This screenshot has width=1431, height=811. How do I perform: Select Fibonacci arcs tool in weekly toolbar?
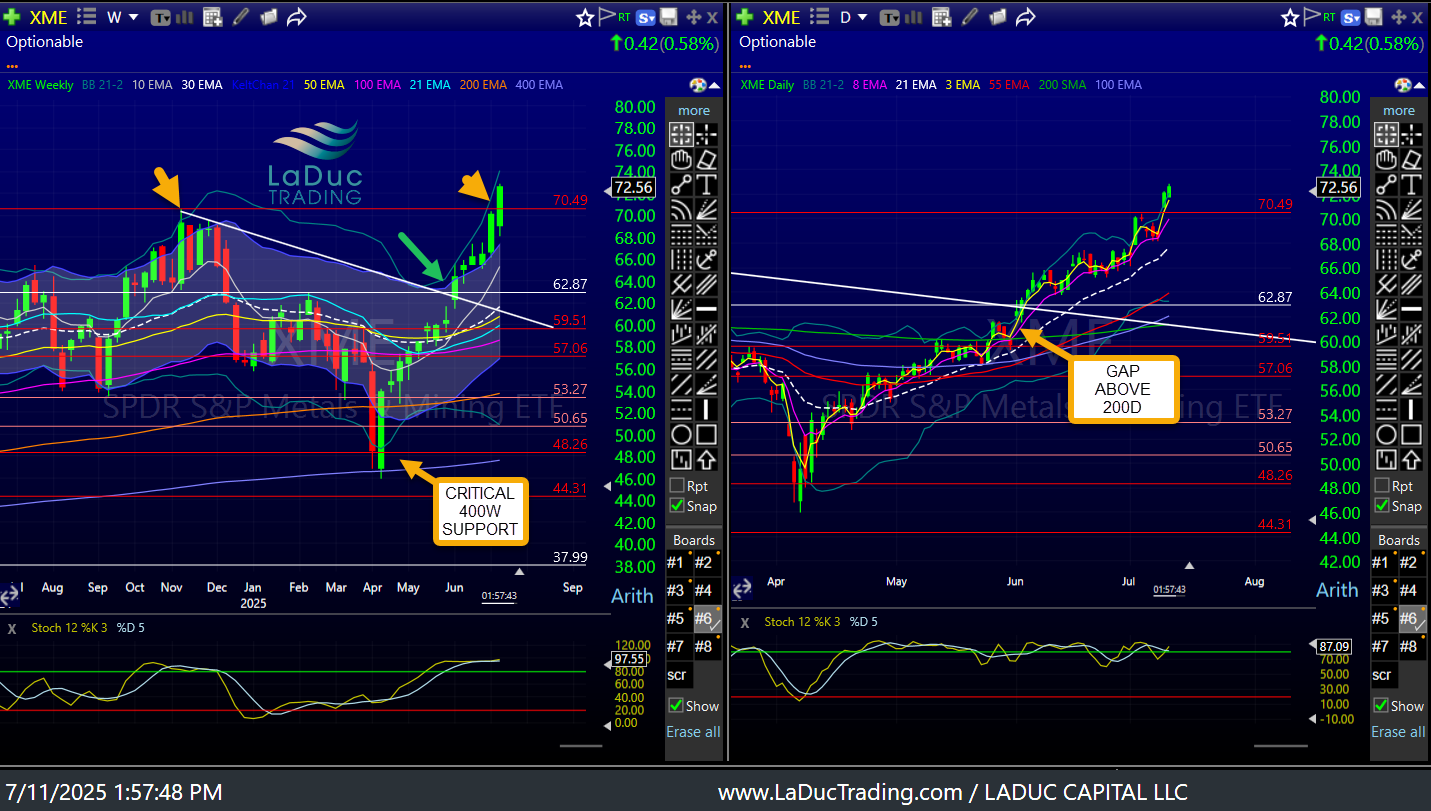(x=681, y=210)
